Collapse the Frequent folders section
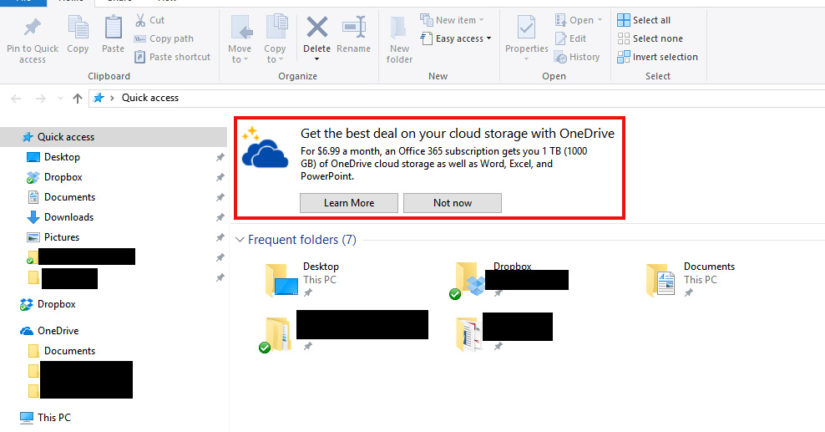The width and height of the screenshot is (825, 432). [x=239, y=240]
